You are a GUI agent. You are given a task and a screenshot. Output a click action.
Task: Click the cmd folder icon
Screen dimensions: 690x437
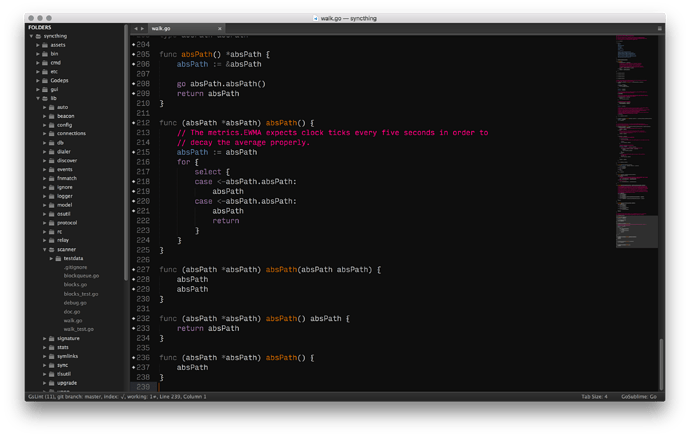pos(45,62)
